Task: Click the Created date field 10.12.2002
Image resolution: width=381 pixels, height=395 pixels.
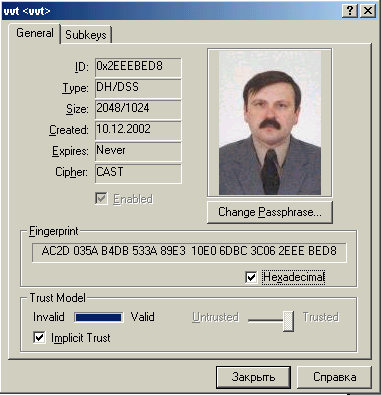Action: click(x=138, y=131)
